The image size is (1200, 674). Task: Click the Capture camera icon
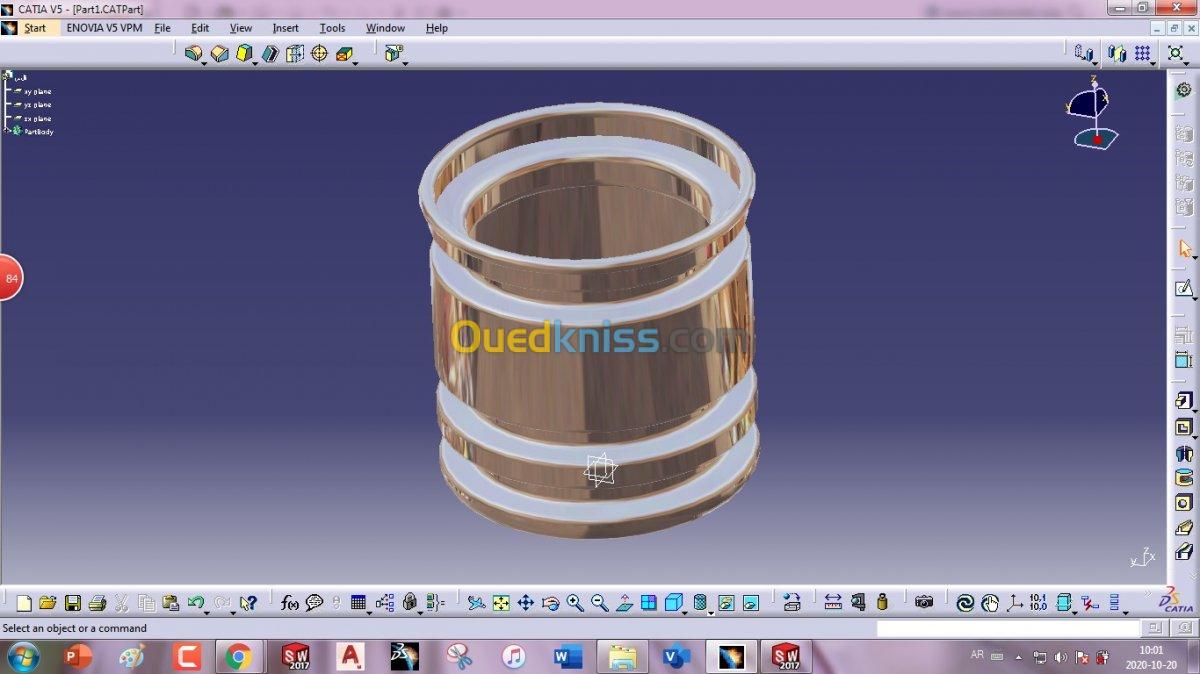[924, 603]
